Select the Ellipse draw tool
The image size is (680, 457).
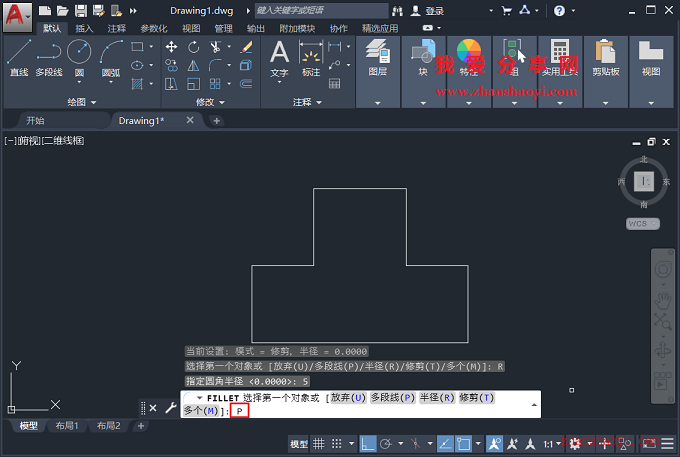[137, 65]
